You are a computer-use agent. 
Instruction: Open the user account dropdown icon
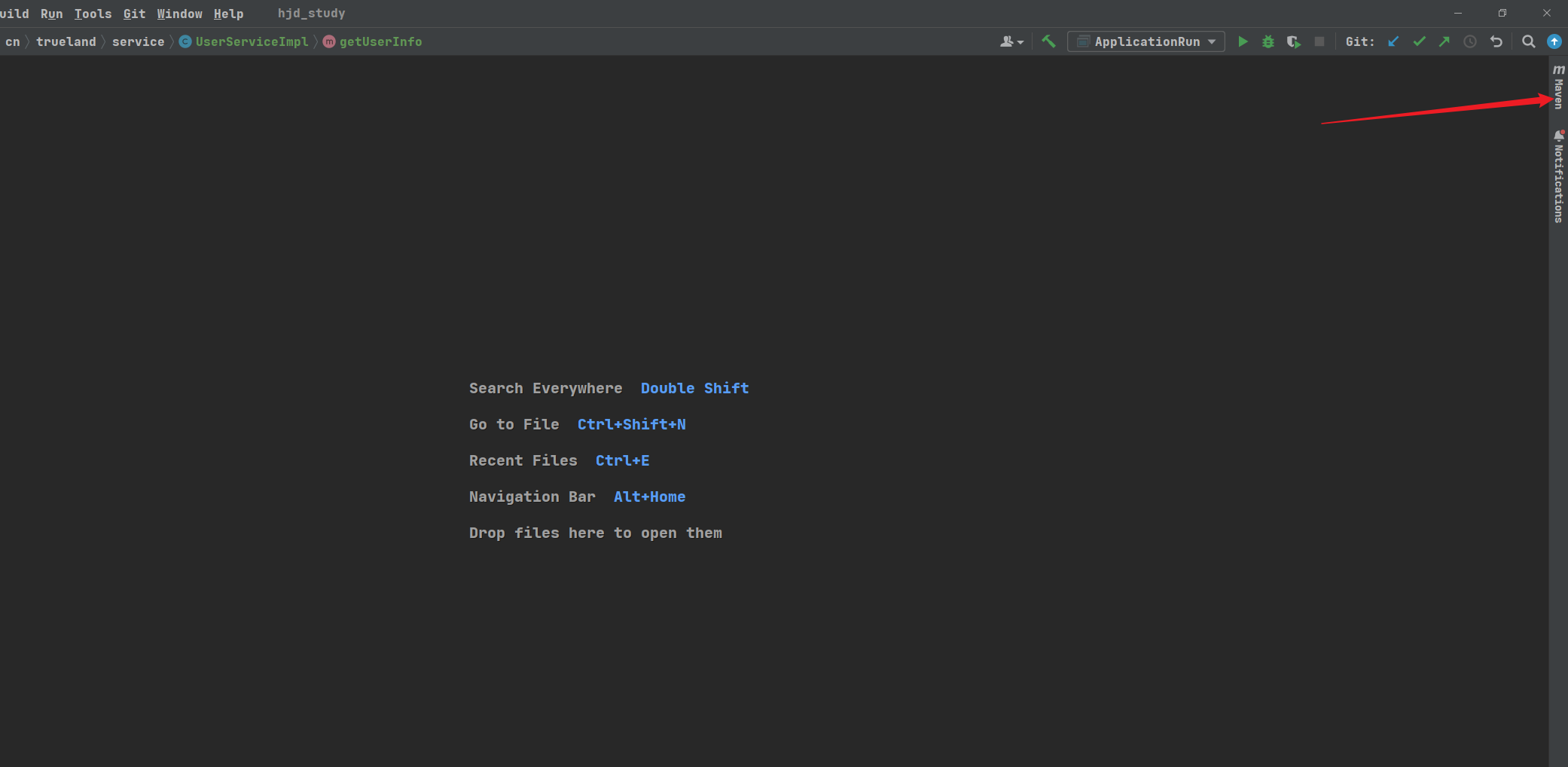click(x=1011, y=41)
